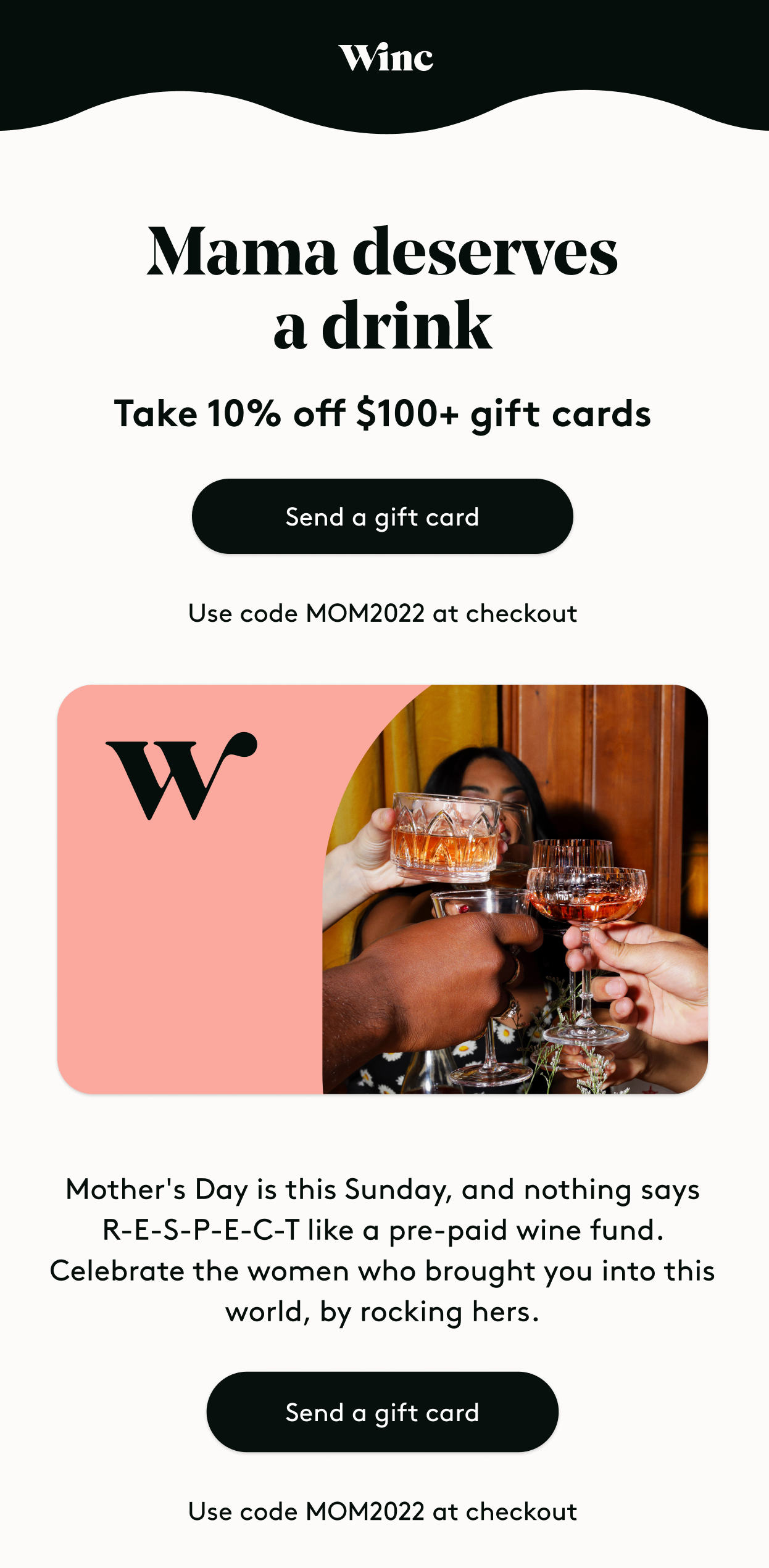
Task: Click the white Winc logo in header
Action: 386,57
